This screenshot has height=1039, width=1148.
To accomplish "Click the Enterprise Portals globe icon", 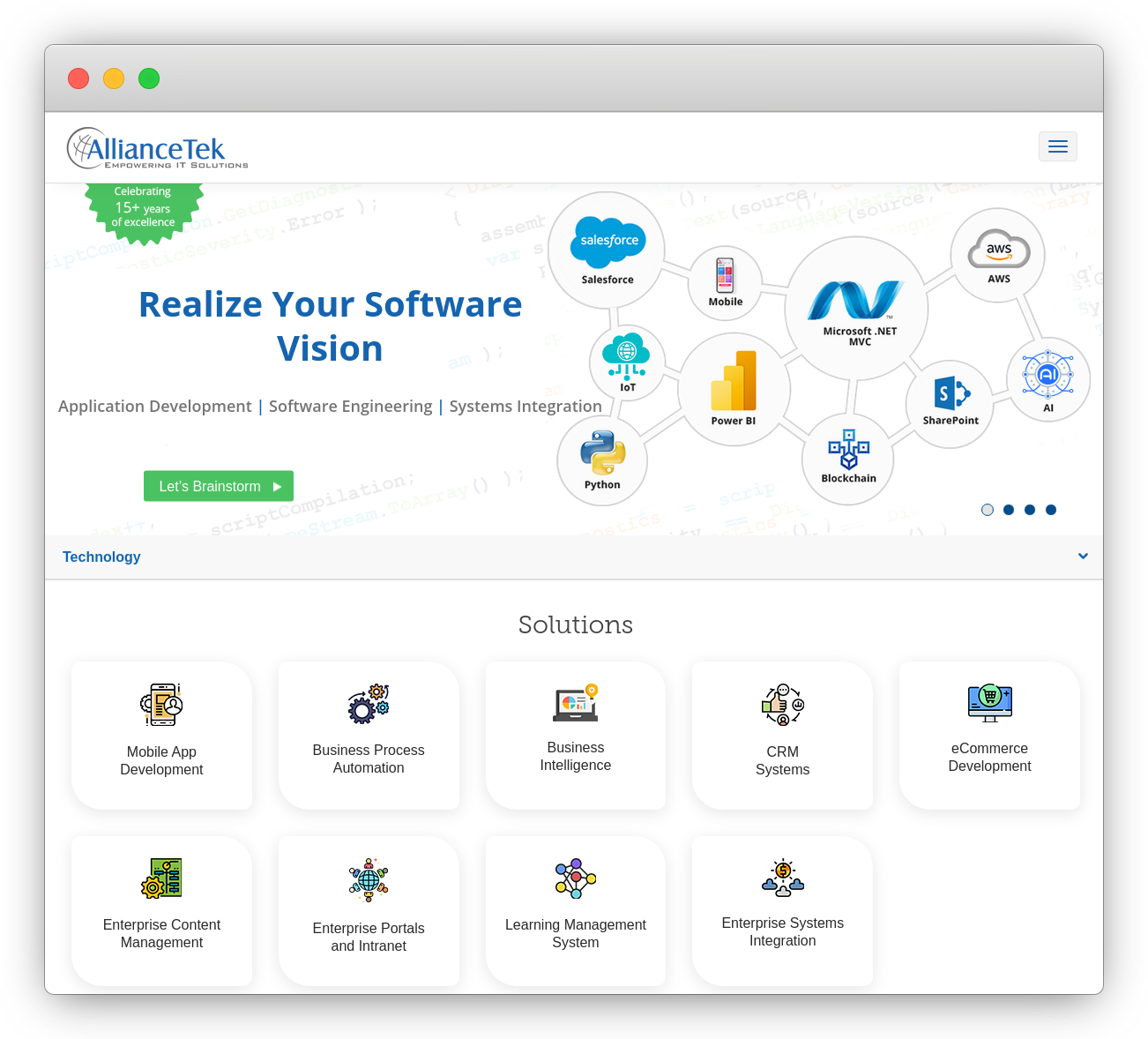I will tap(369, 879).
